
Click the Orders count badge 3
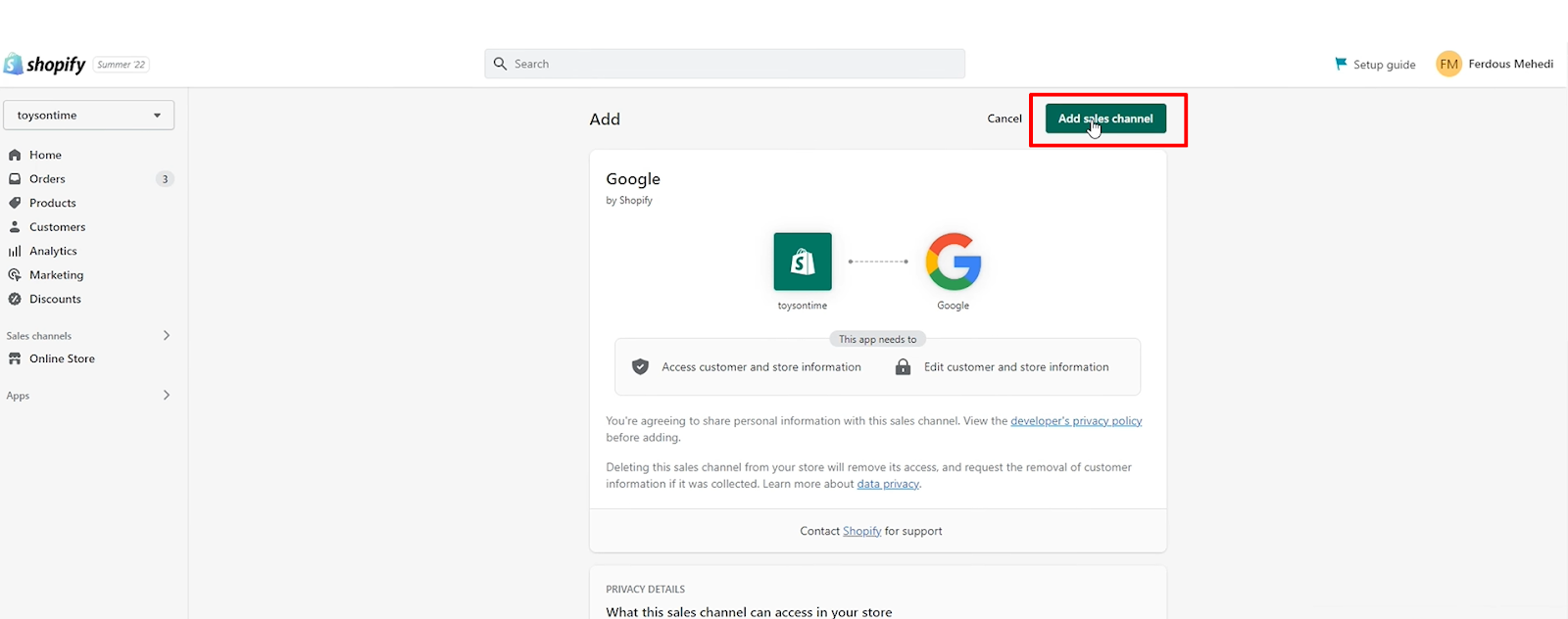pos(165,178)
